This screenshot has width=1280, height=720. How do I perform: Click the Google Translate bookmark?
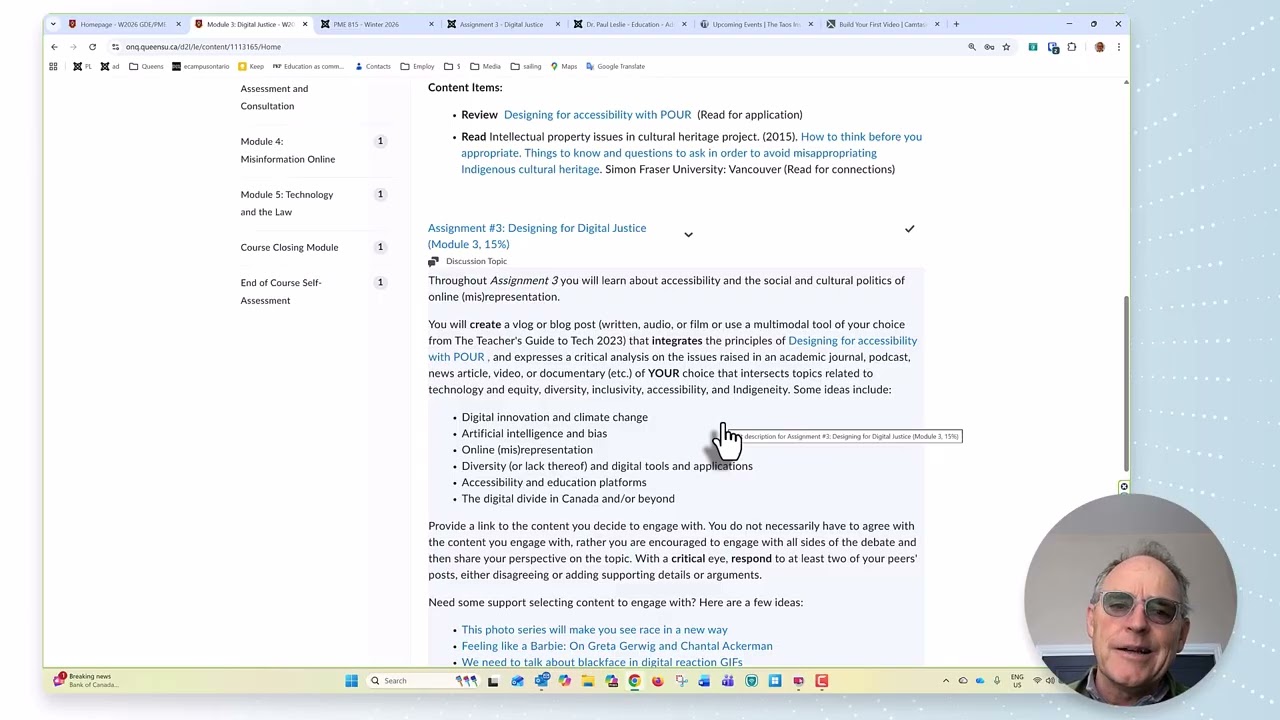pos(615,66)
